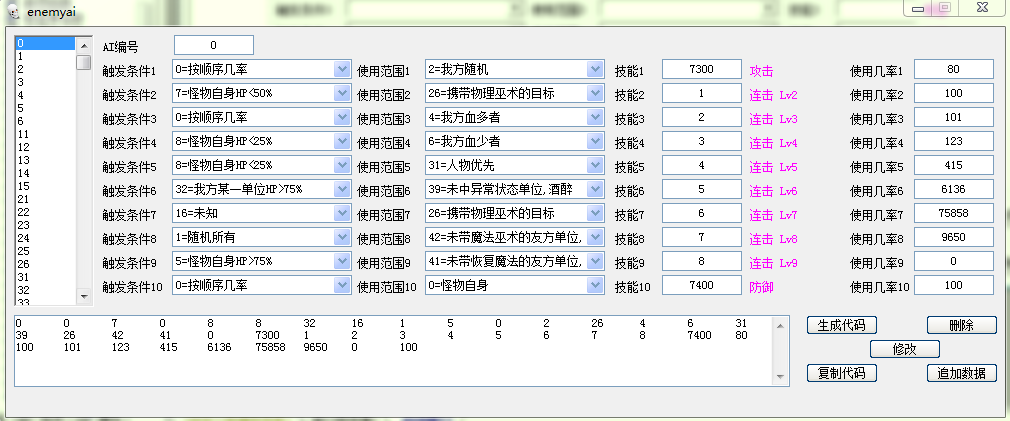Expand the 使用范围10 dropdown
This screenshot has width=1010, height=421.
tap(595, 285)
